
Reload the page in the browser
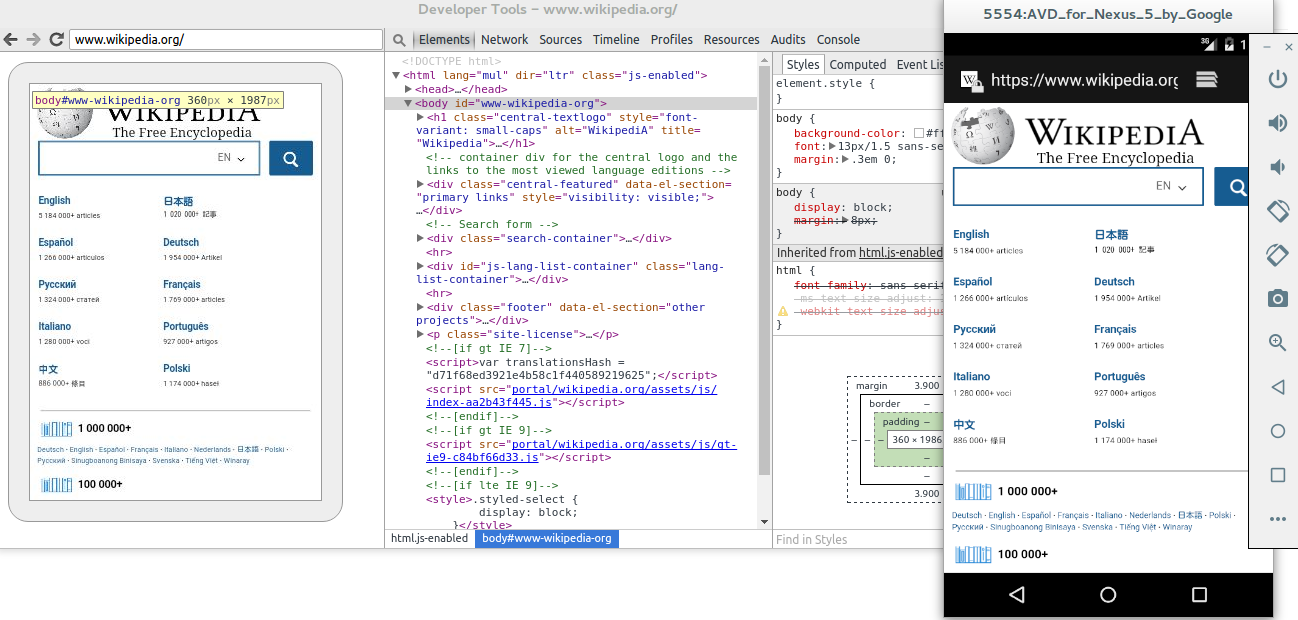[57, 40]
